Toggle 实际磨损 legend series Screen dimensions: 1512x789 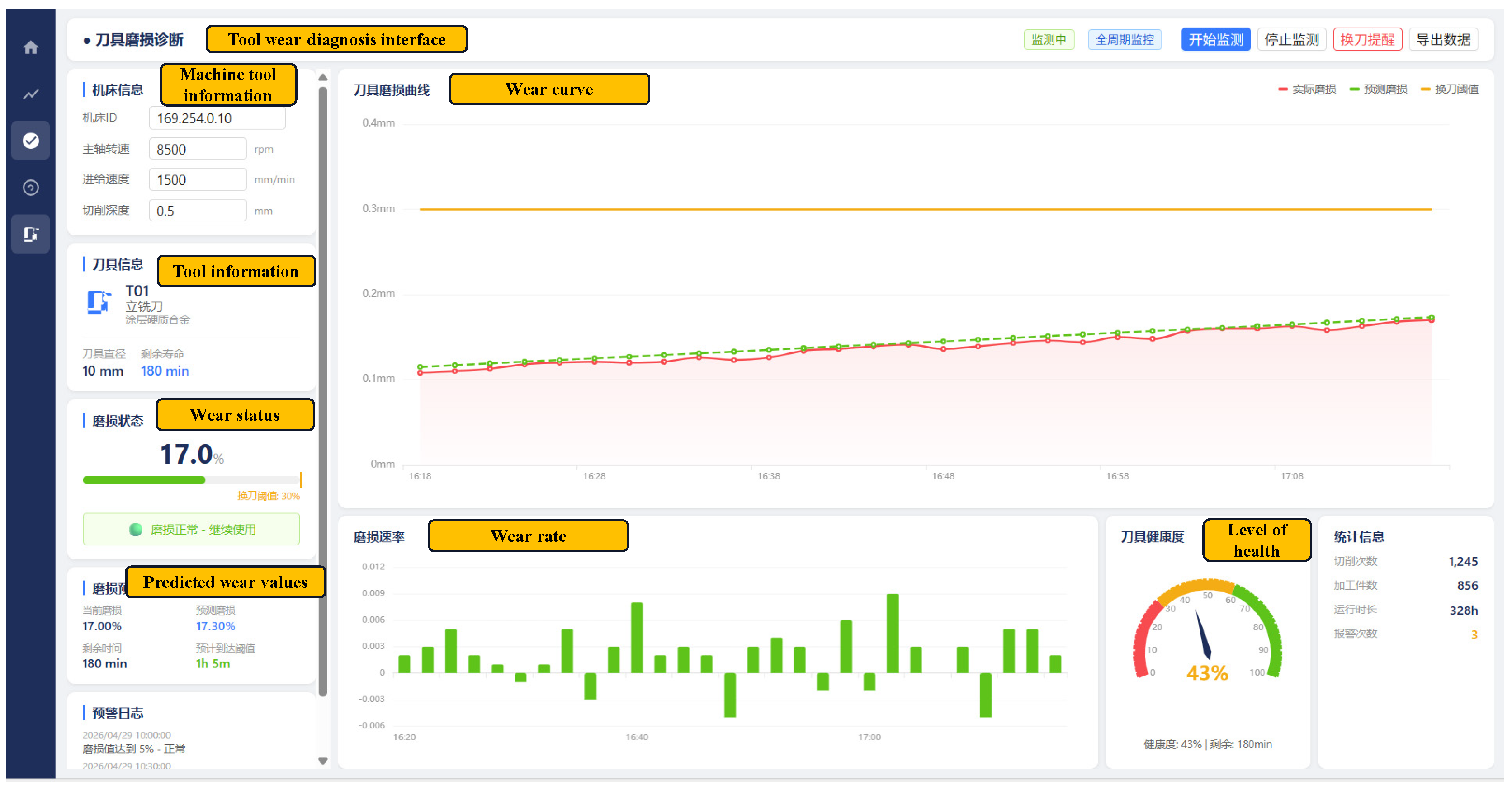[1307, 89]
